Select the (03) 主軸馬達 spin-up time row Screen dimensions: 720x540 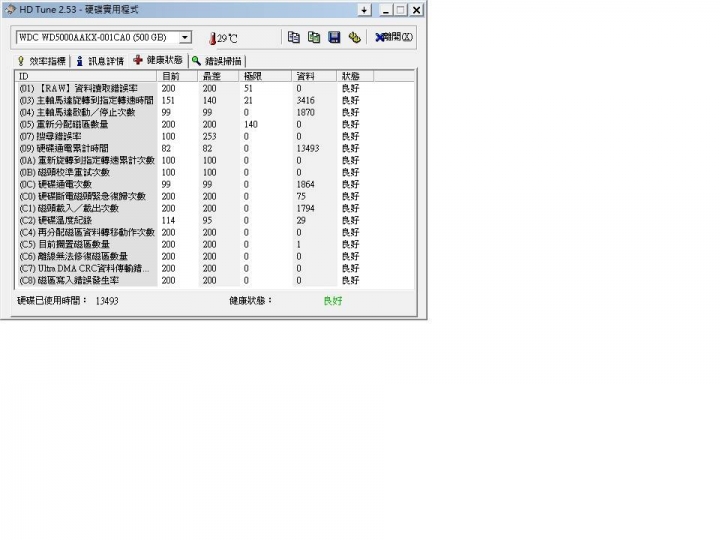[215, 100]
